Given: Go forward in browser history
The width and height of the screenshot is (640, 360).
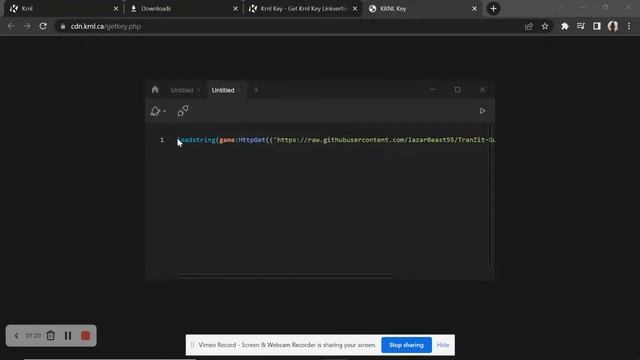Looking at the screenshot, I should point(27,26).
